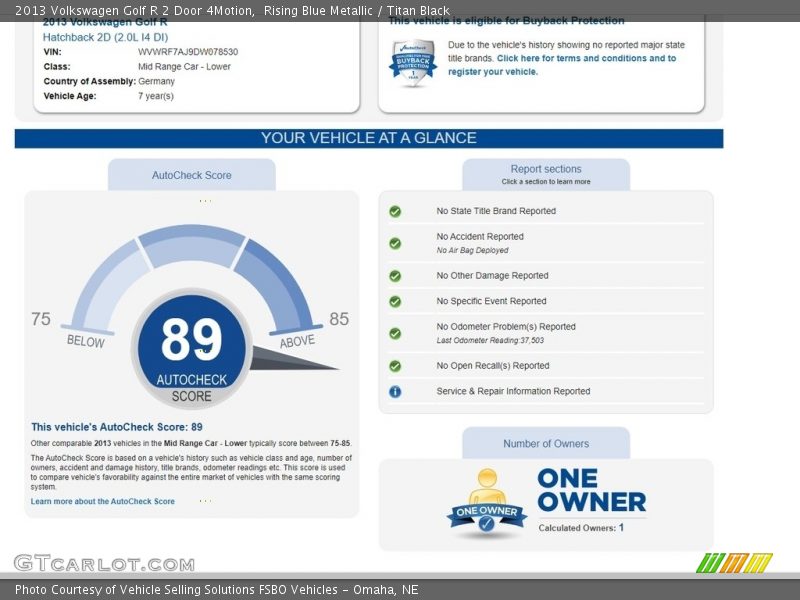This screenshot has width=800, height=600.
Task: Click the 89 AutoCheck Score dial
Action: [x=191, y=348]
